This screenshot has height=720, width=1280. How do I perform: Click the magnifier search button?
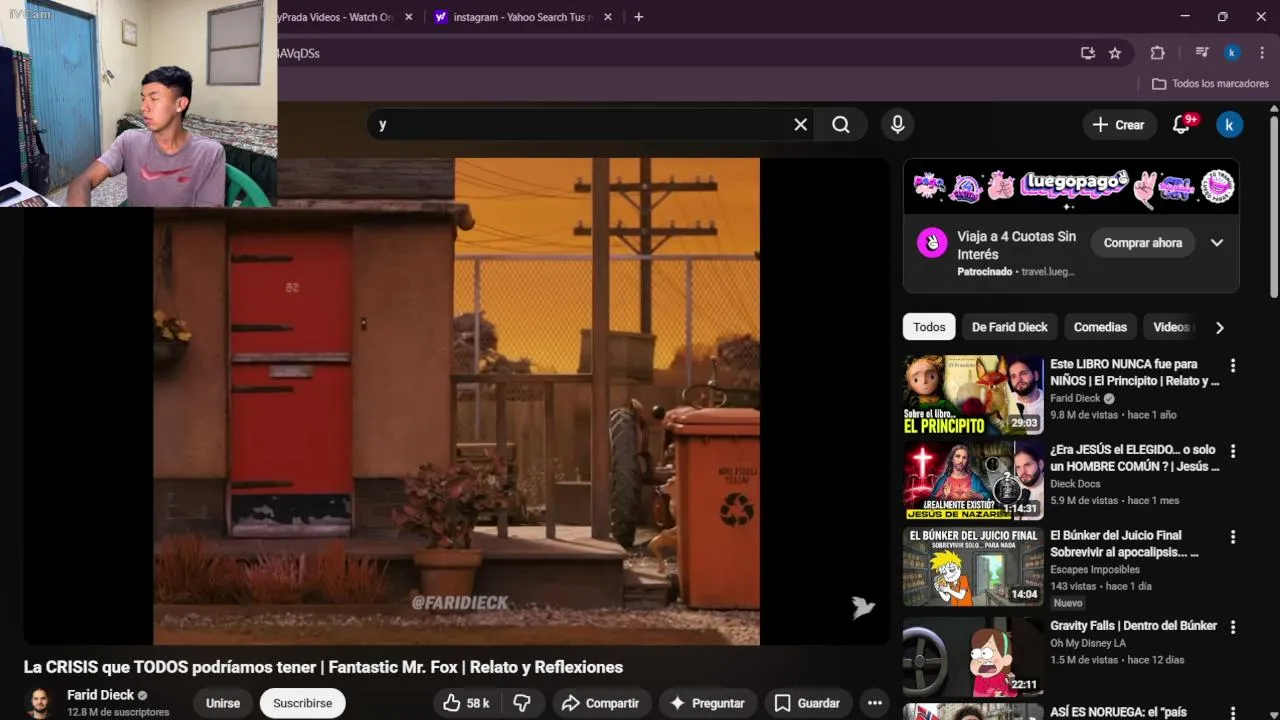(x=841, y=124)
